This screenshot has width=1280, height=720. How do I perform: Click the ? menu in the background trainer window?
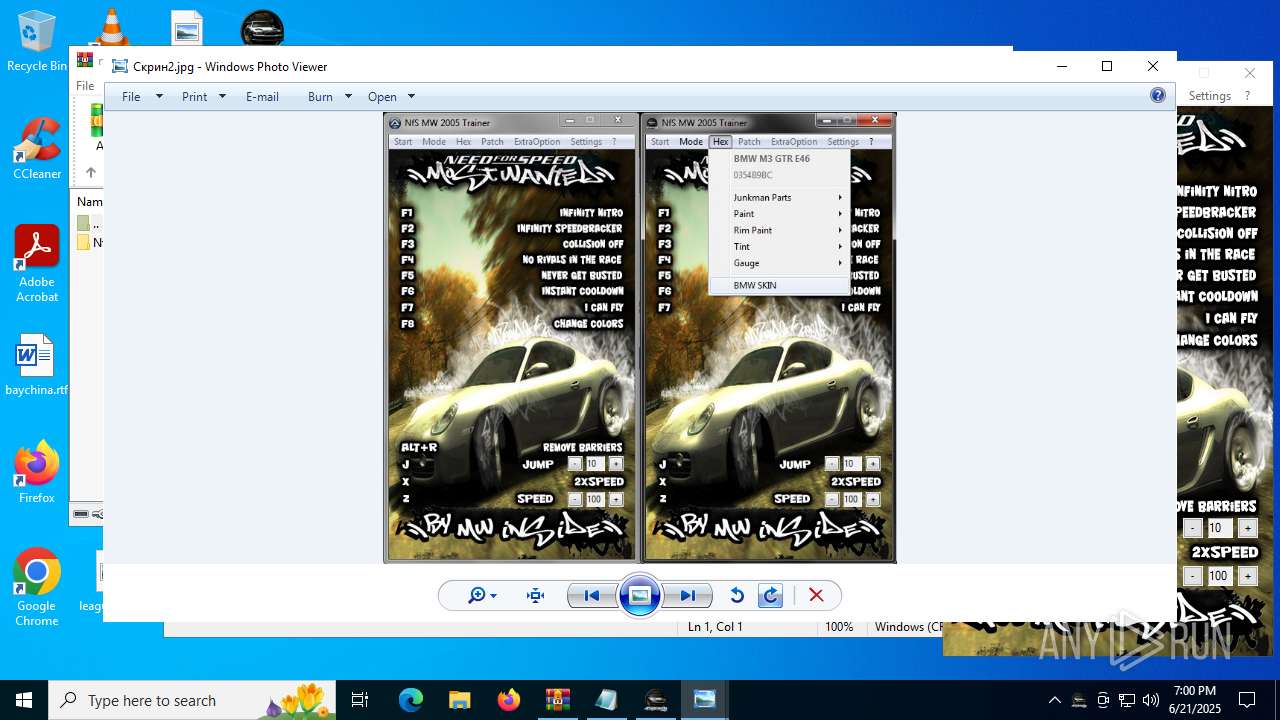1247,96
